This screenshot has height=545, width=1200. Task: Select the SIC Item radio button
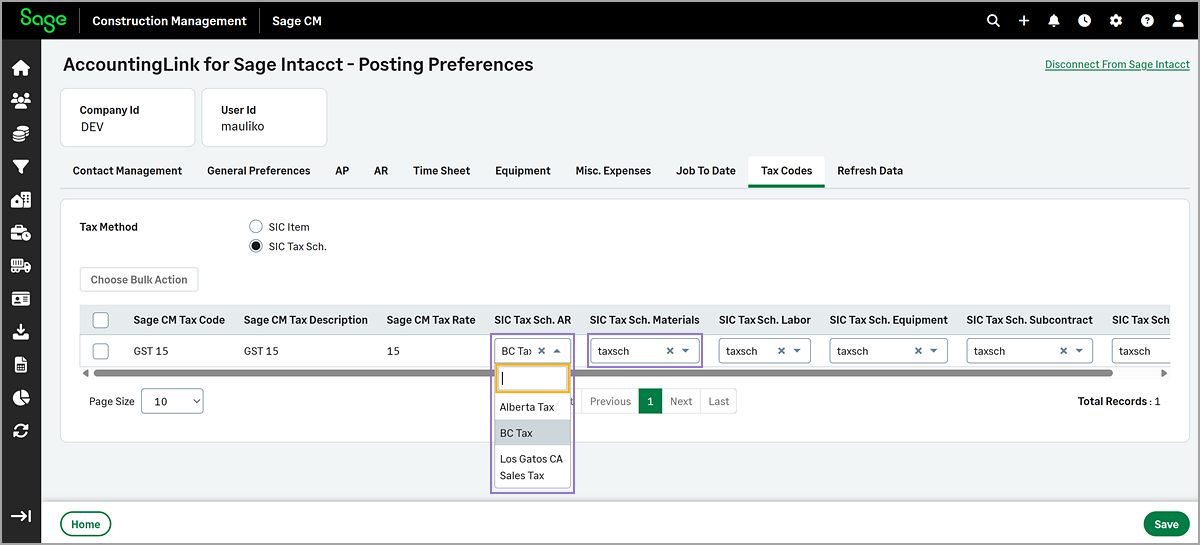pos(255,227)
